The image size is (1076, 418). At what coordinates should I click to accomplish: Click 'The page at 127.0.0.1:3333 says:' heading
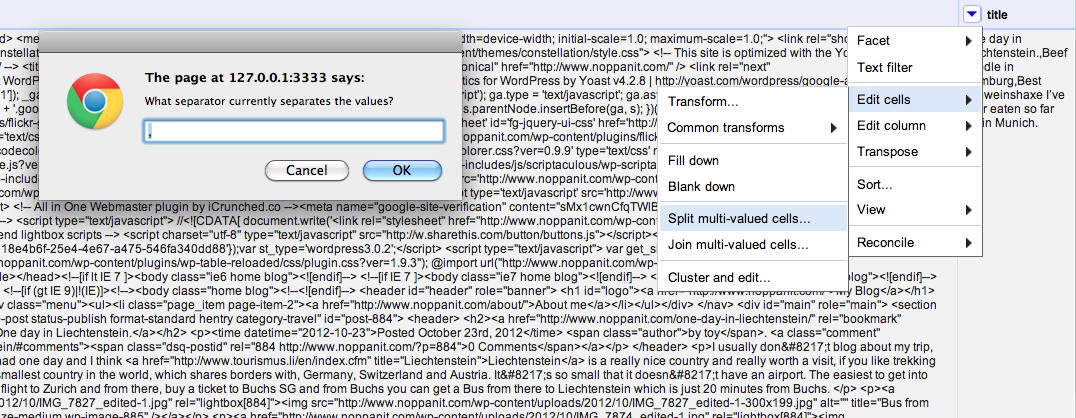click(x=255, y=77)
